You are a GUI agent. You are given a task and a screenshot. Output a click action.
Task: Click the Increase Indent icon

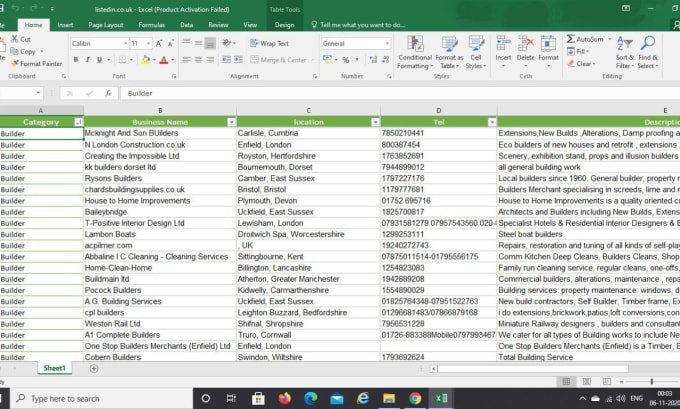pyautogui.click(x=238, y=60)
